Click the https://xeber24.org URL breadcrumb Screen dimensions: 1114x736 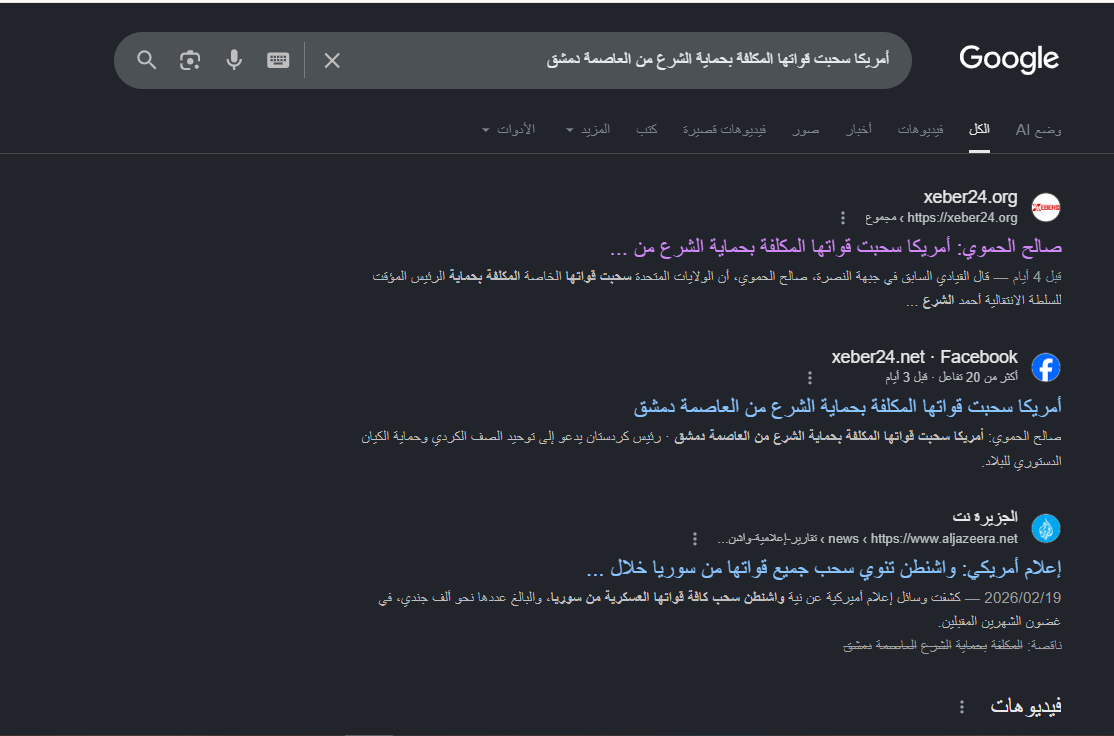point(962,217)
